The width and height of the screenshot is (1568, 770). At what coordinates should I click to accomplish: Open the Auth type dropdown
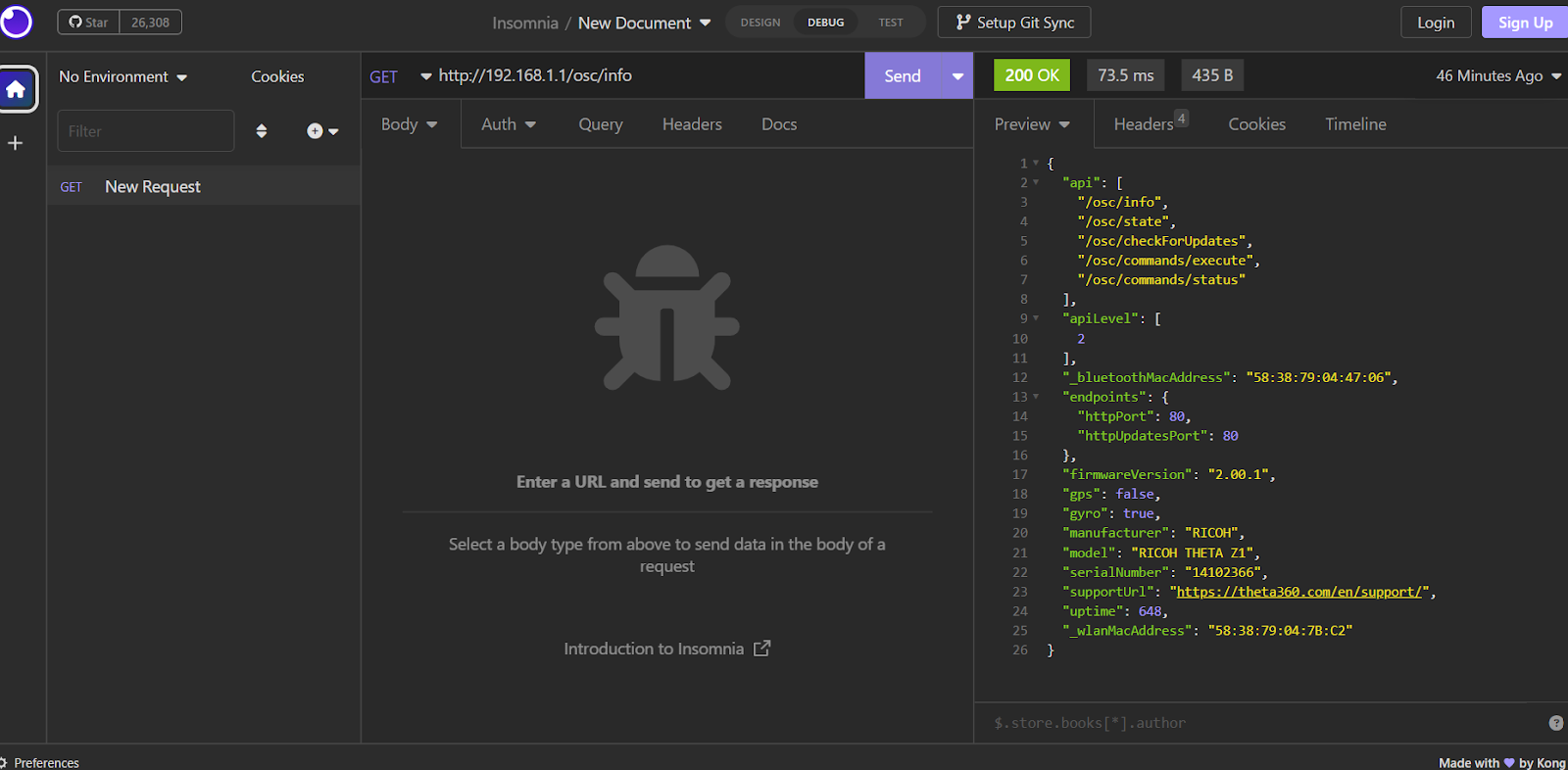tap(509, 124)
